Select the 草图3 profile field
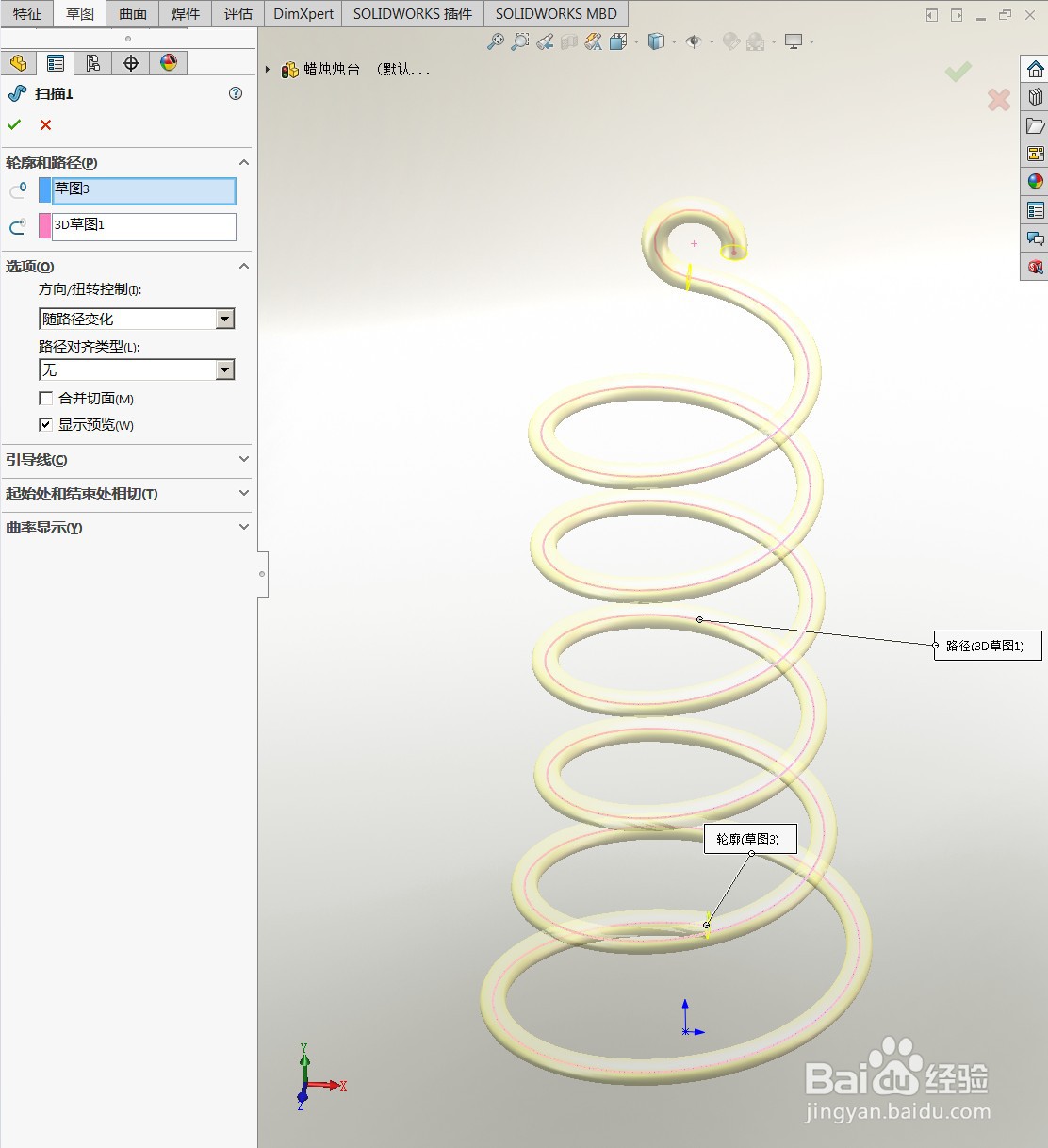The height and width of the screenshot is (1148, 1048). (x=143, y=190)
